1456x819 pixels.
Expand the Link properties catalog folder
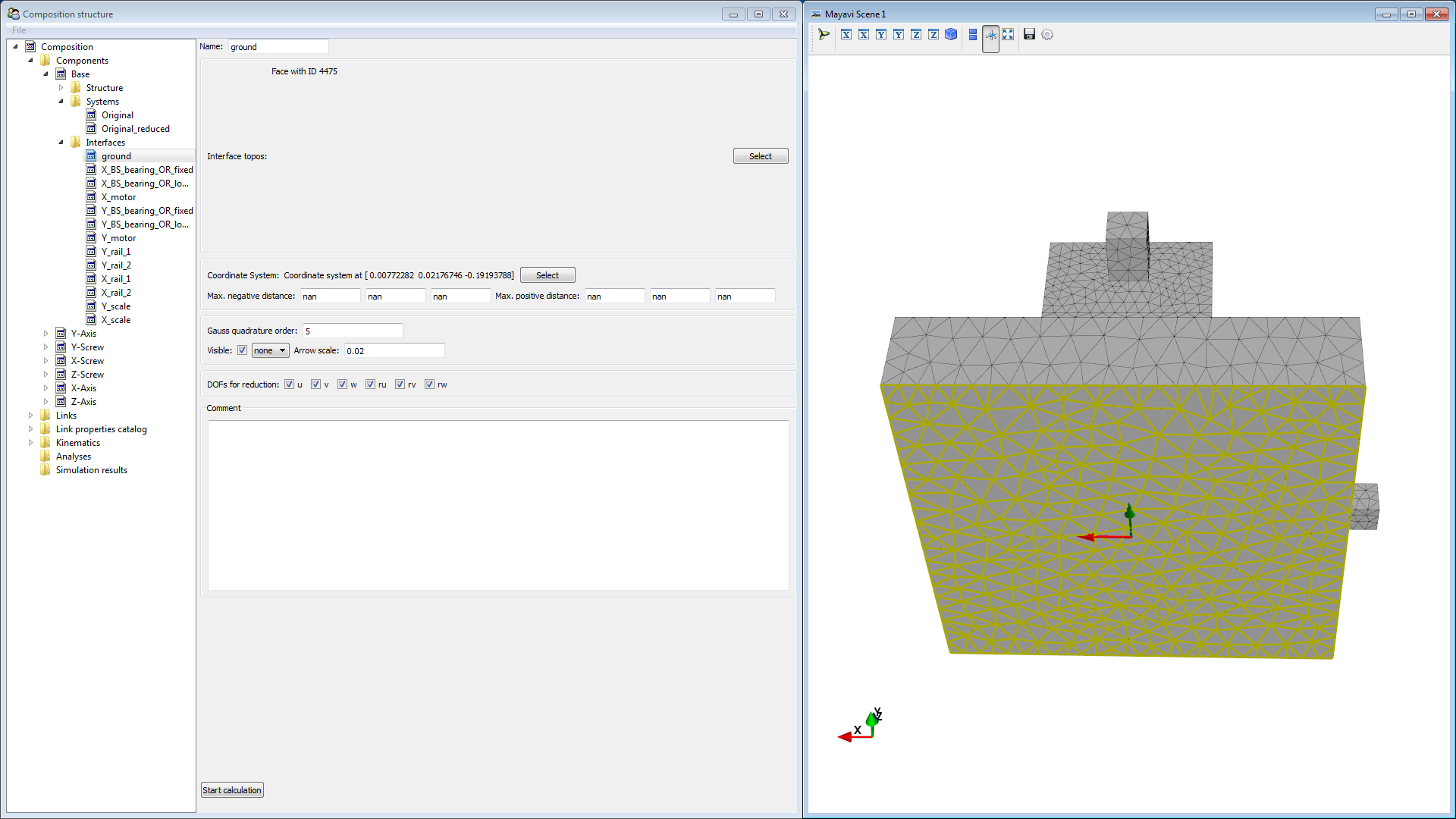pyautogui.click(x=30, y=429)
